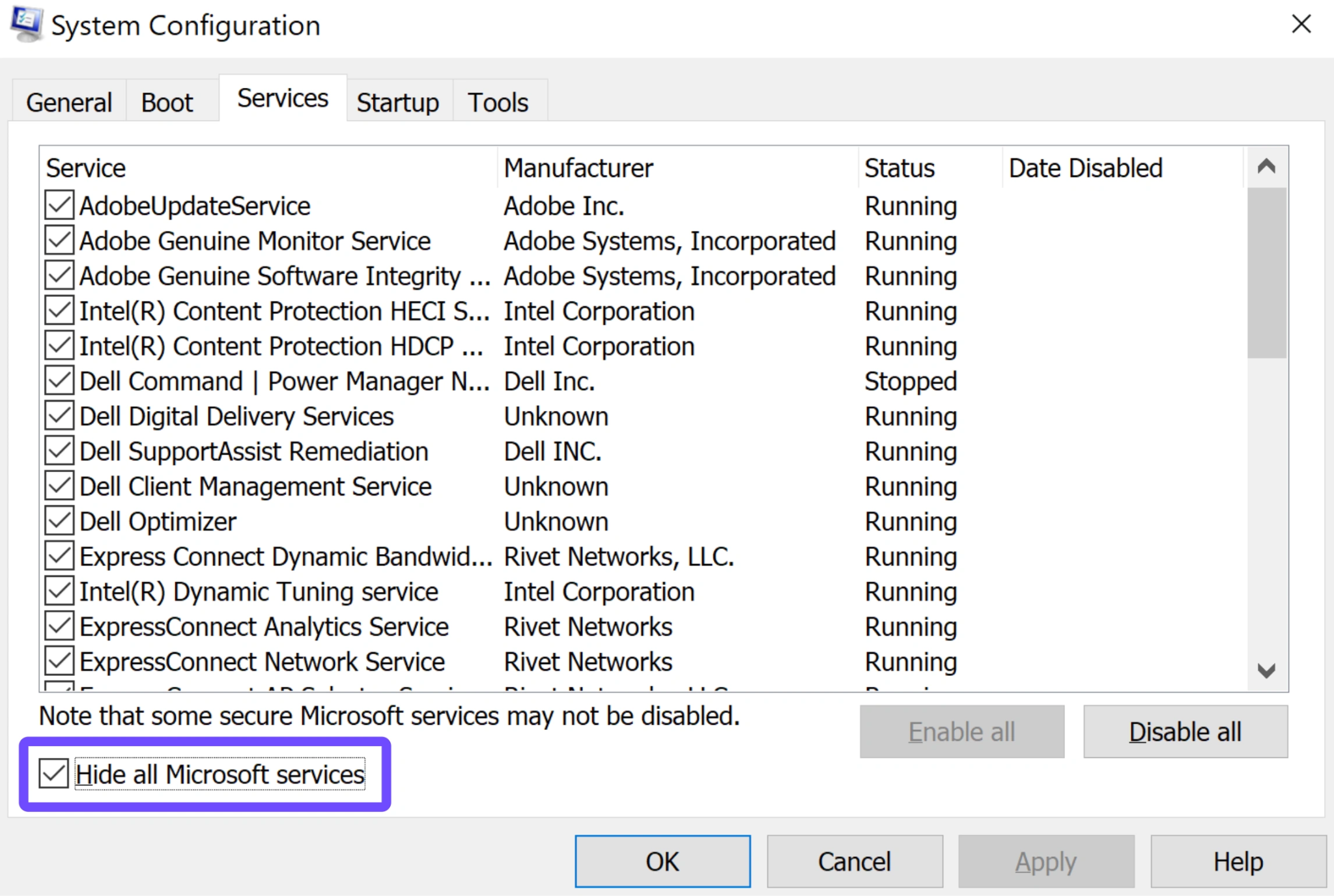Click the services list scrollbar thumb
This screenshot has width=1334, height=896.
coord(1266,273)
